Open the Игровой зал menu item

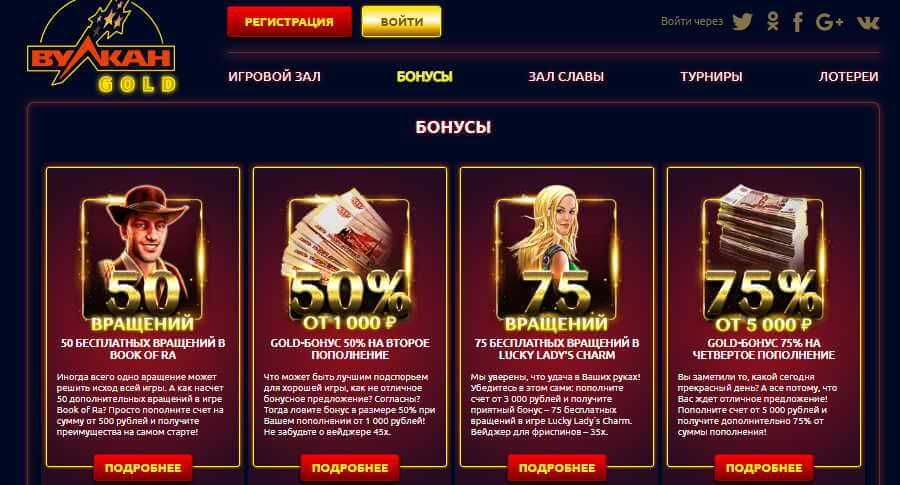click(x=274, y=76)
